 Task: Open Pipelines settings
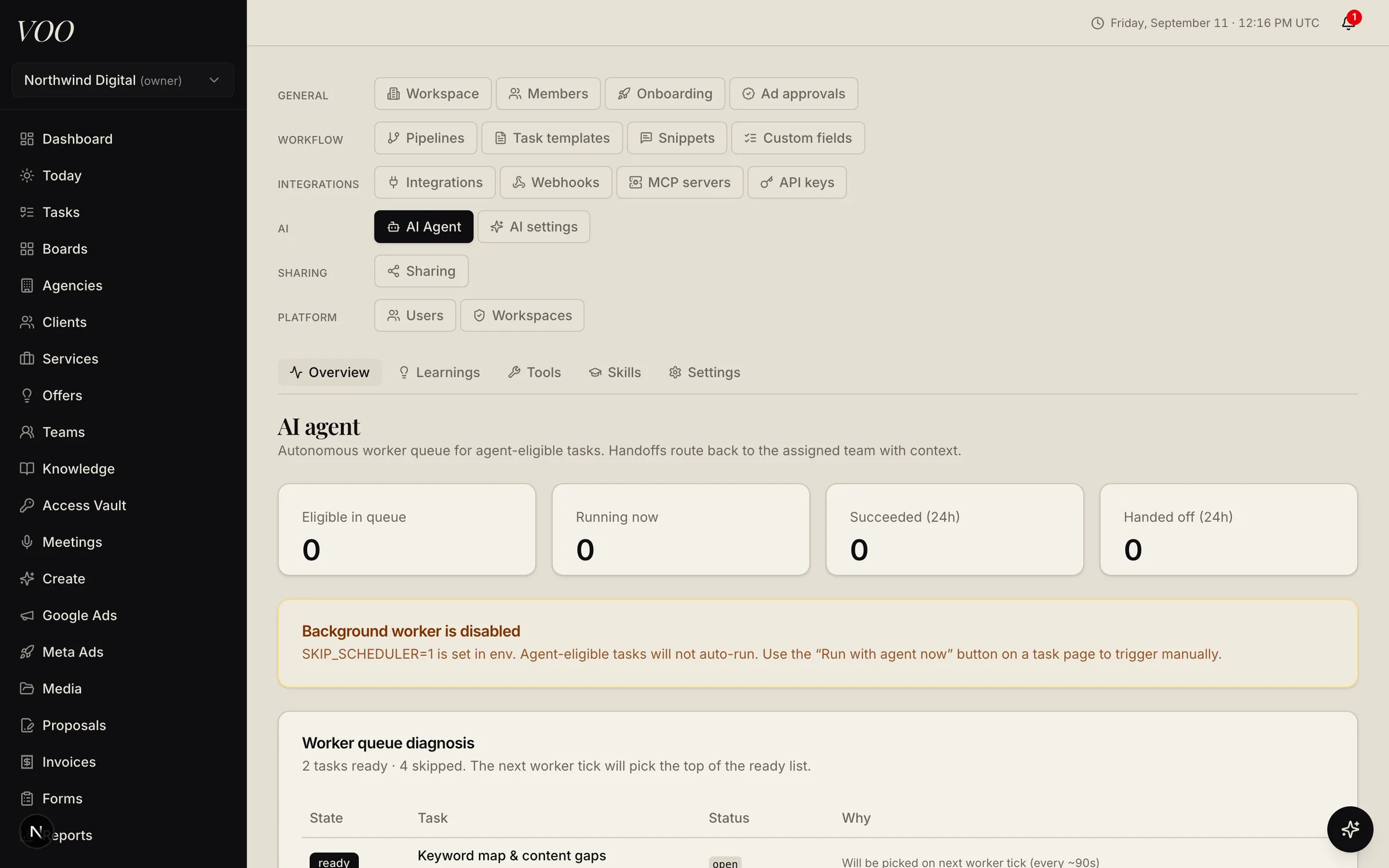pos(425,138)
